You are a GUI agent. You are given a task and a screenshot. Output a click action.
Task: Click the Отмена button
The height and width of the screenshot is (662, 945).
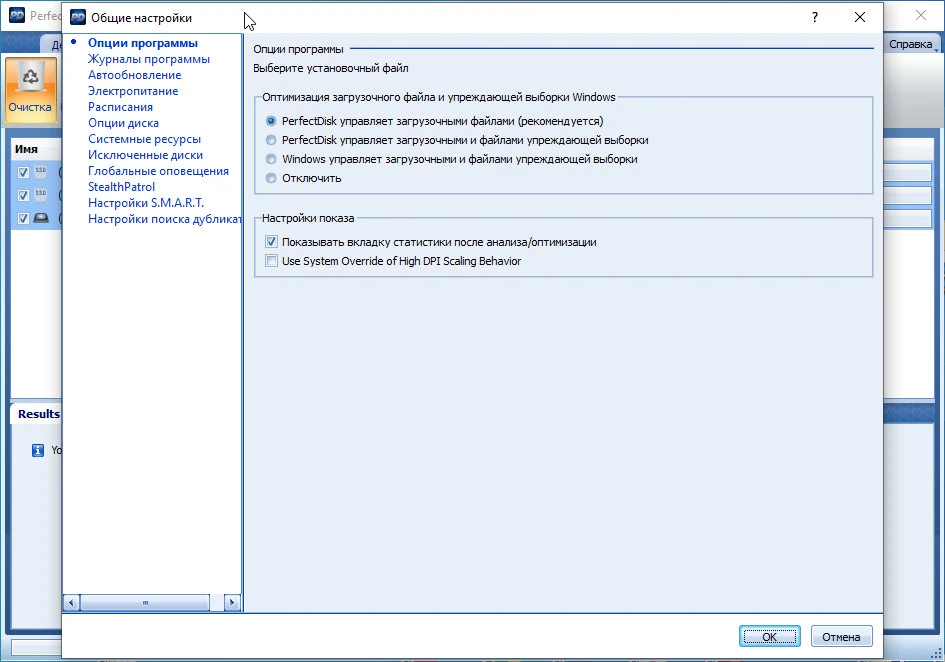point(841,637)
